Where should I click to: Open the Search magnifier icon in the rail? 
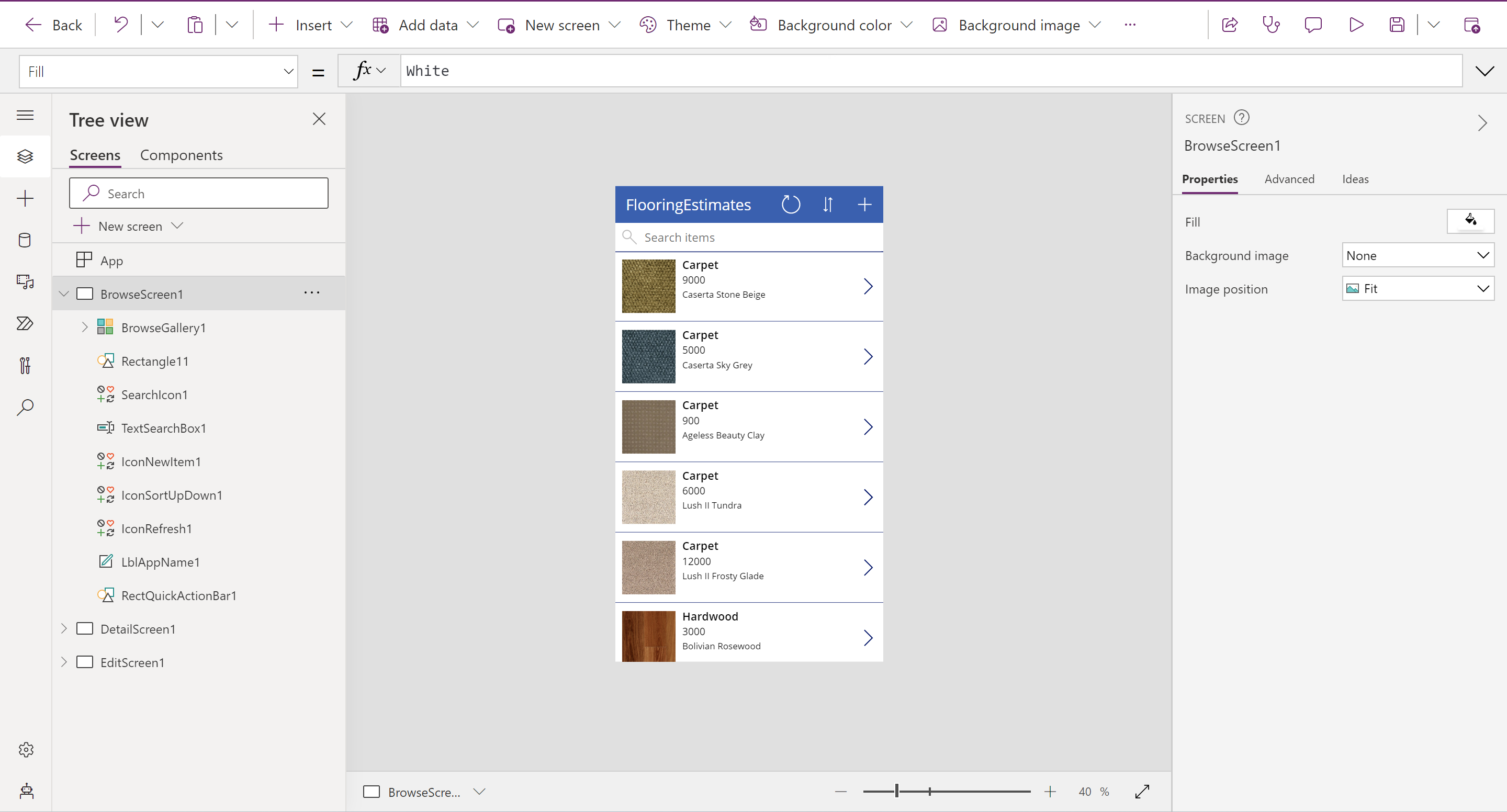point(25,407)
